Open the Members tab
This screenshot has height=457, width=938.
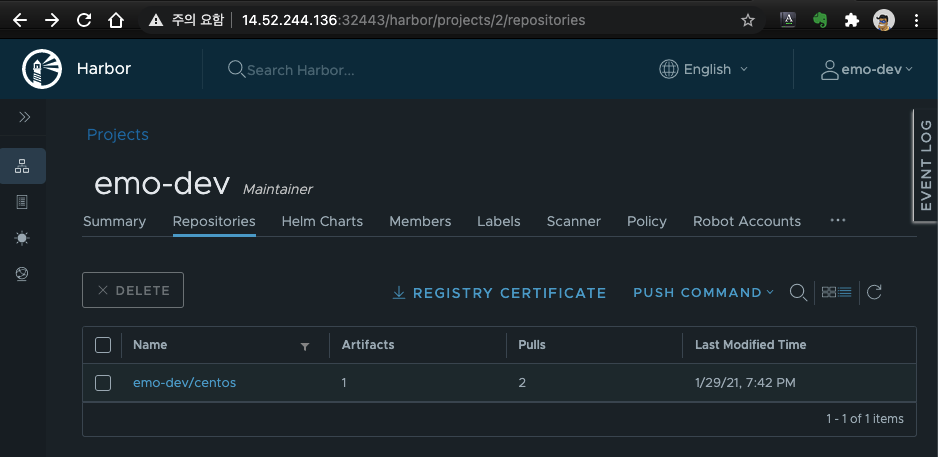420,221
